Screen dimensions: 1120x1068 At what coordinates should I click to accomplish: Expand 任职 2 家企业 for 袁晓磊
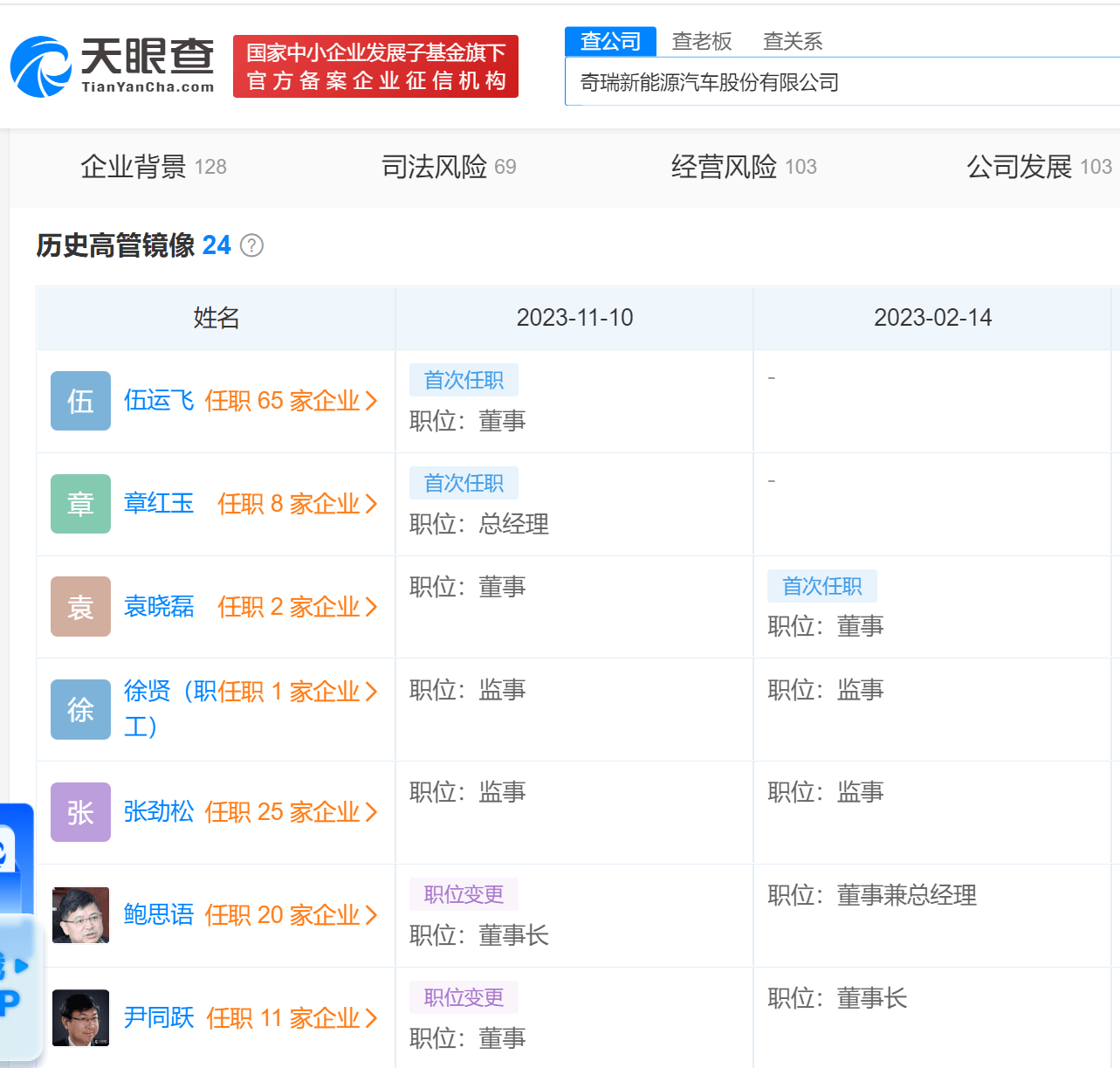coord(298,607)
